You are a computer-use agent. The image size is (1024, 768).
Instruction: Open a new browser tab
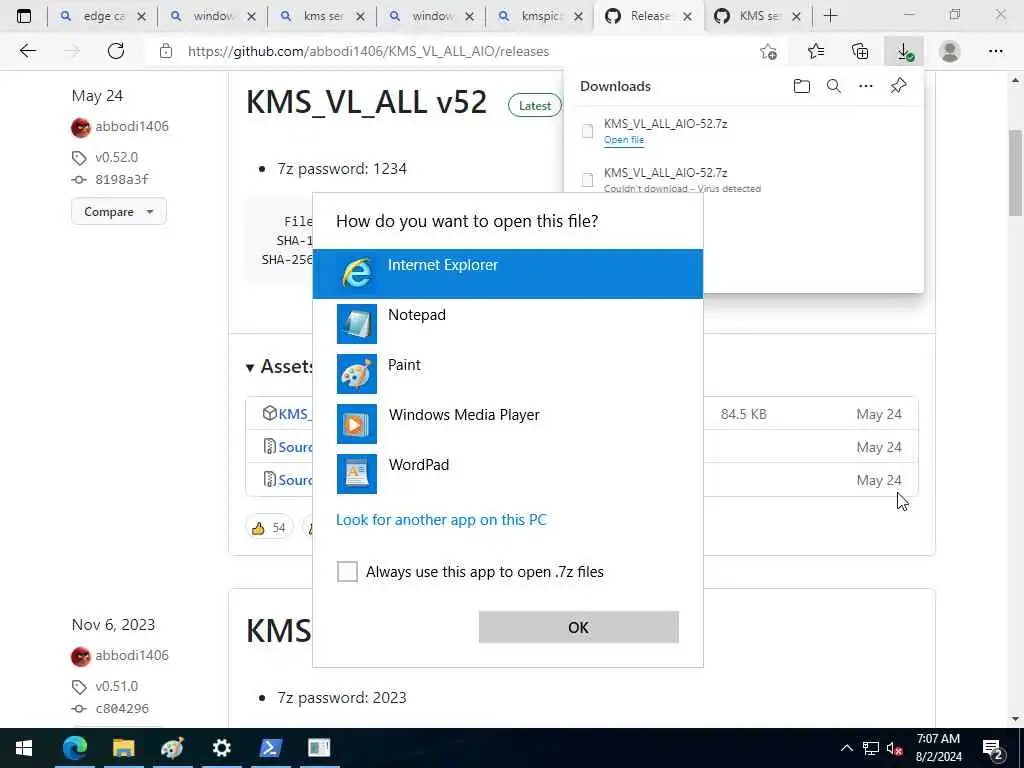pyautogui.click(x=831, y=16)
